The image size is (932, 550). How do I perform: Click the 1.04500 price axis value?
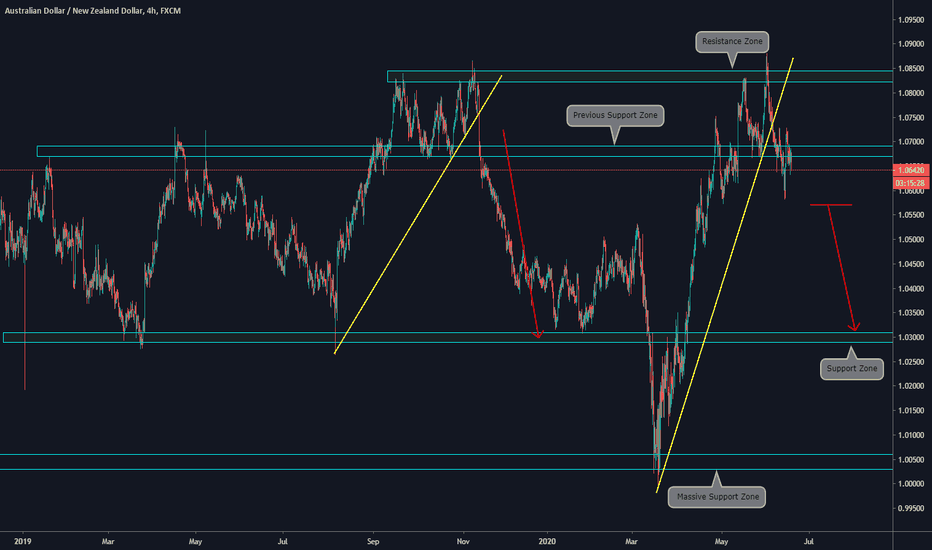[911, 264]
